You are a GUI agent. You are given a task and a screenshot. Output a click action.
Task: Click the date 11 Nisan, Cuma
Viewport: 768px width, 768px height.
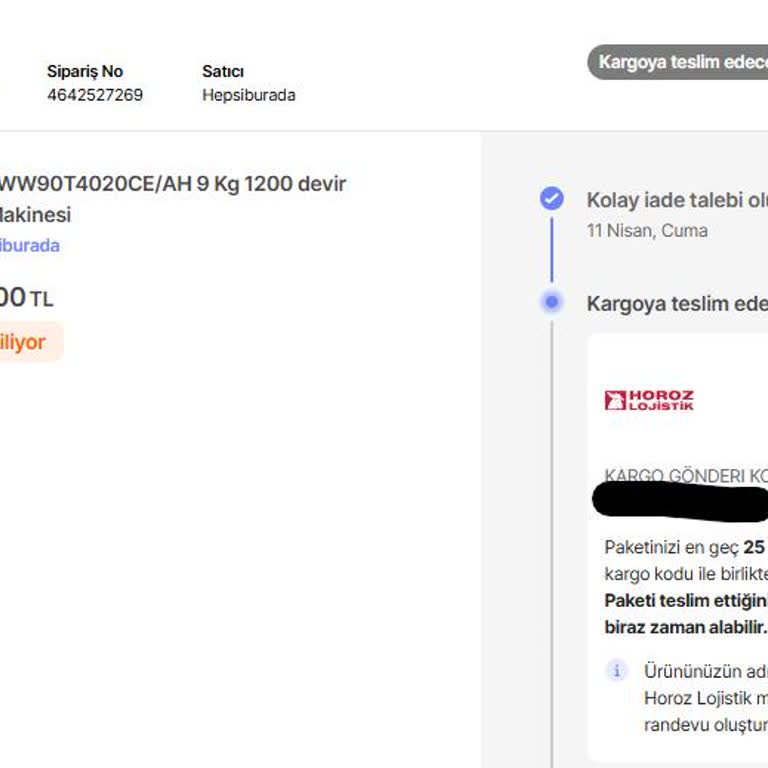[647, 230]
